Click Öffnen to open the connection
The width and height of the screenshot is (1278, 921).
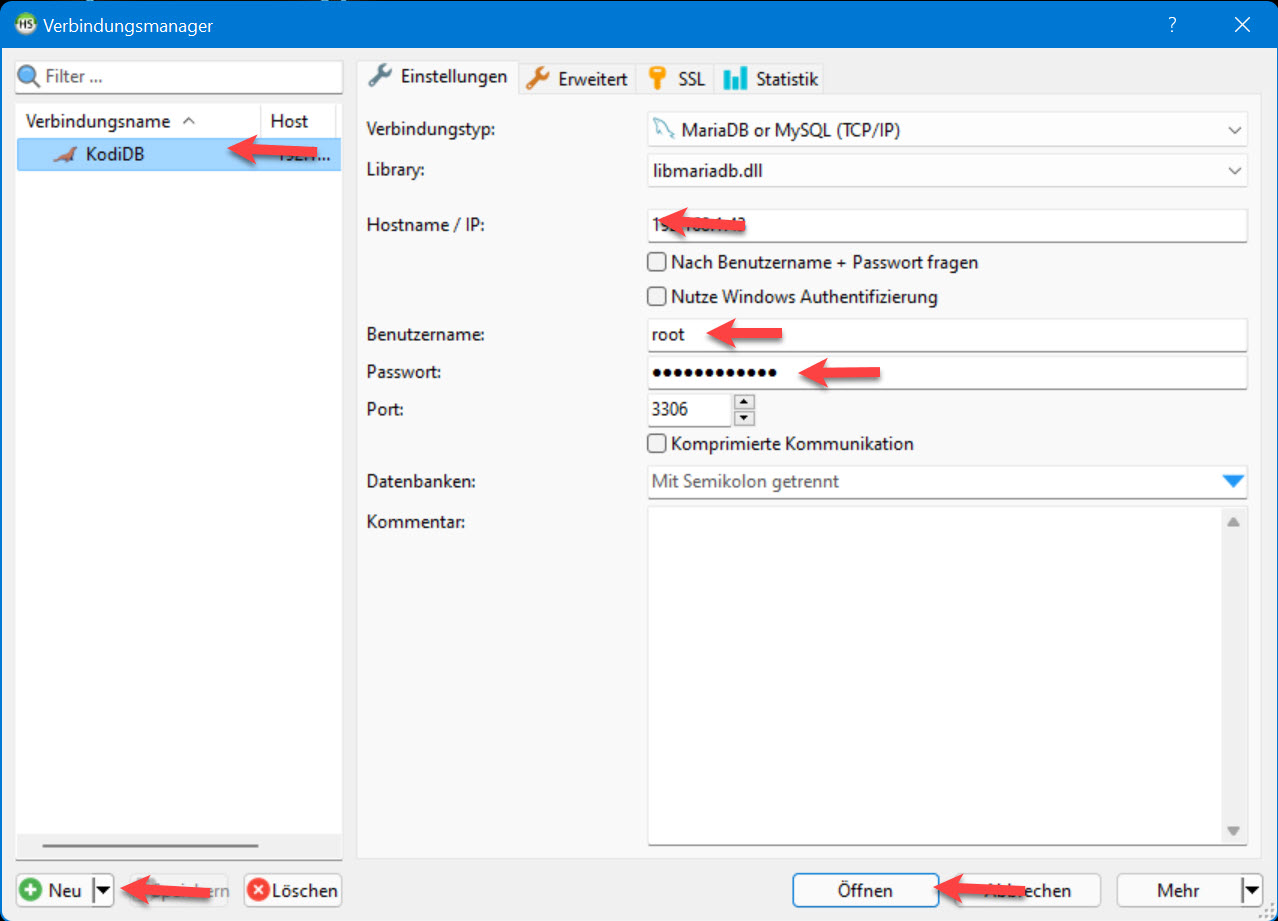pyautogui.click(x=865, y=890)
